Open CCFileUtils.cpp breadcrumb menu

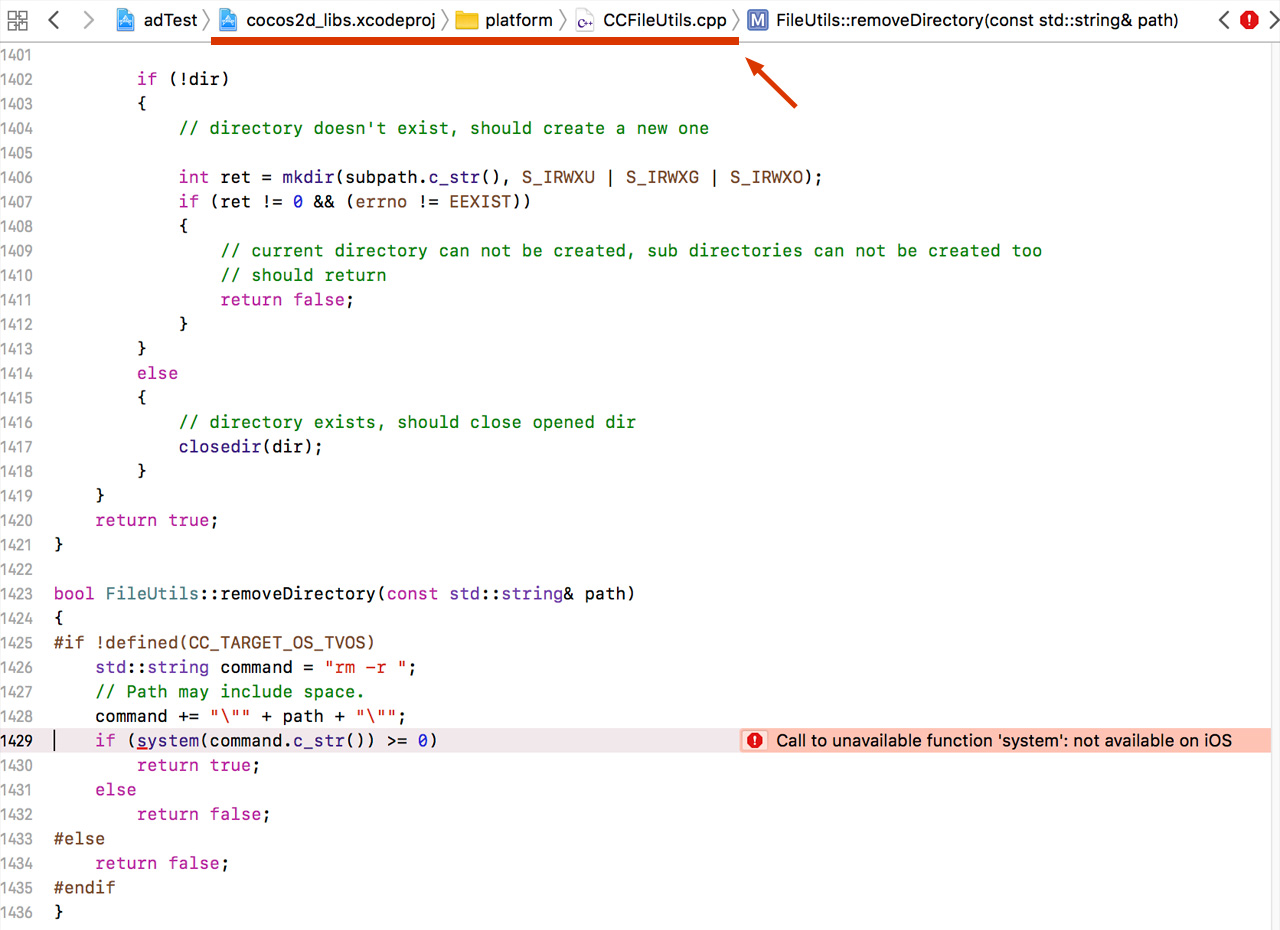pyautogui.click(x=664, y=20)
